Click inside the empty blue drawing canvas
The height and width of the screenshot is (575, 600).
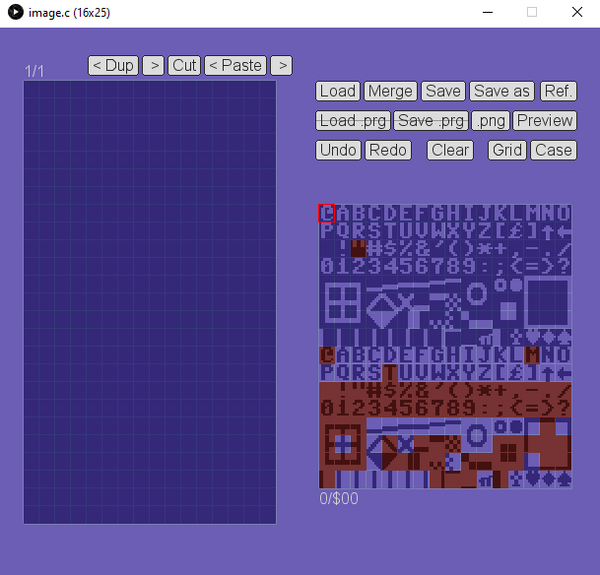pyautogui.click(x=150, y=300)
